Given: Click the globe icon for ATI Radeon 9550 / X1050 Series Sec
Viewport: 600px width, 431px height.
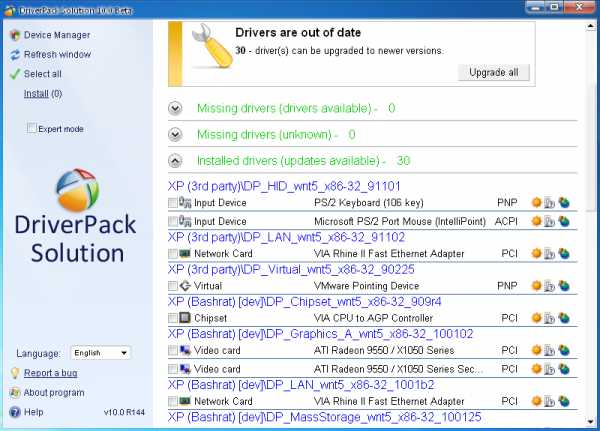Looking at the screenshot, I should [x=564, y=369].
